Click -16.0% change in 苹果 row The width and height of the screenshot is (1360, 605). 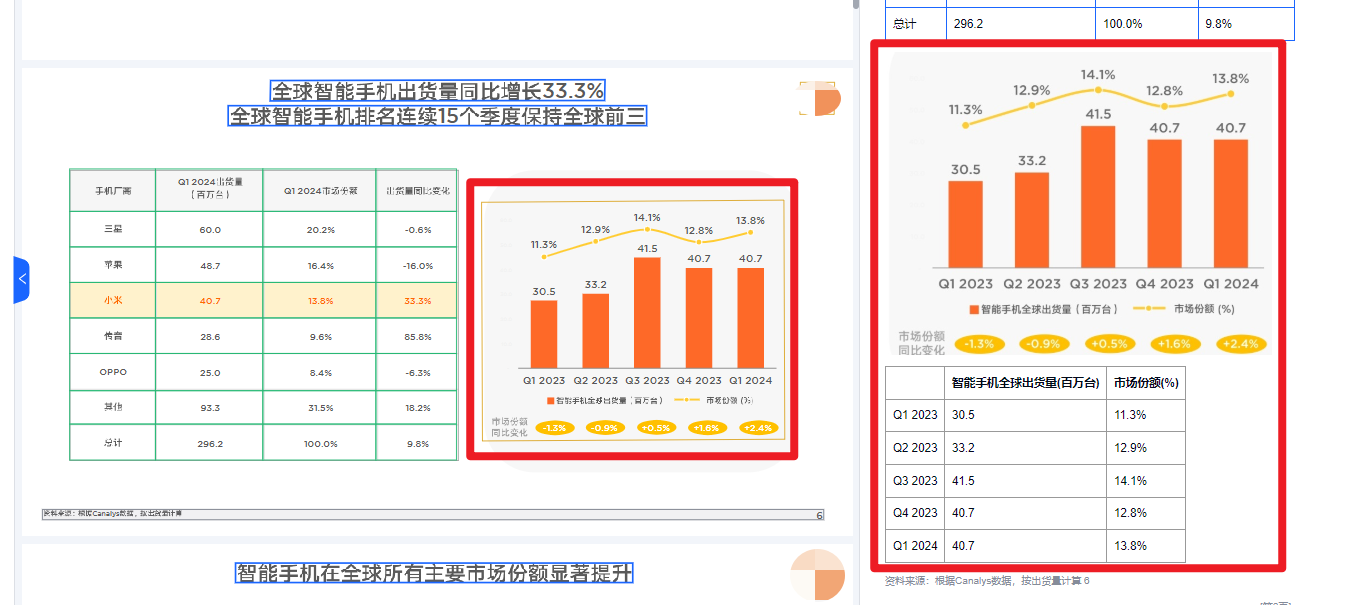[417, 265]
